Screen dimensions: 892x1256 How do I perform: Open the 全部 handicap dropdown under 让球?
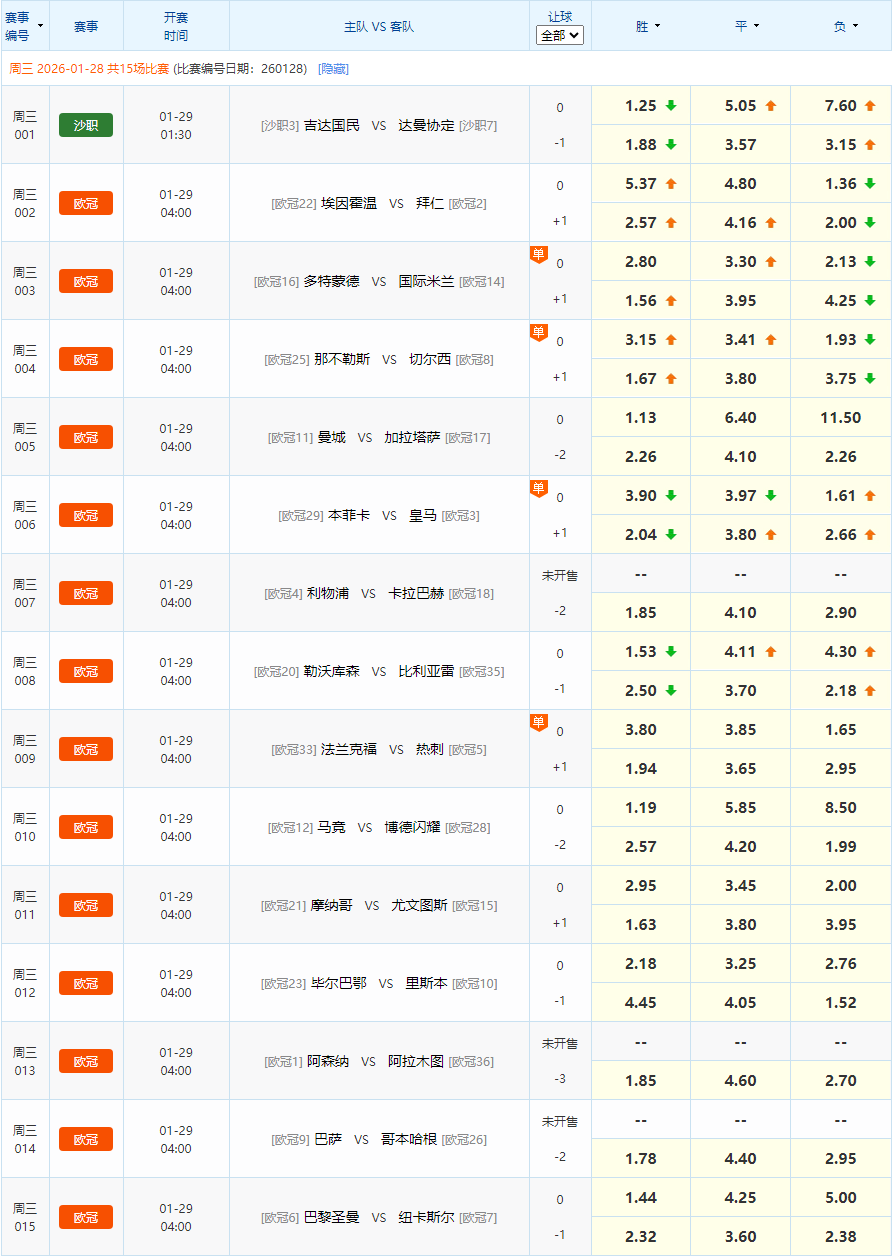click(559, 36)
